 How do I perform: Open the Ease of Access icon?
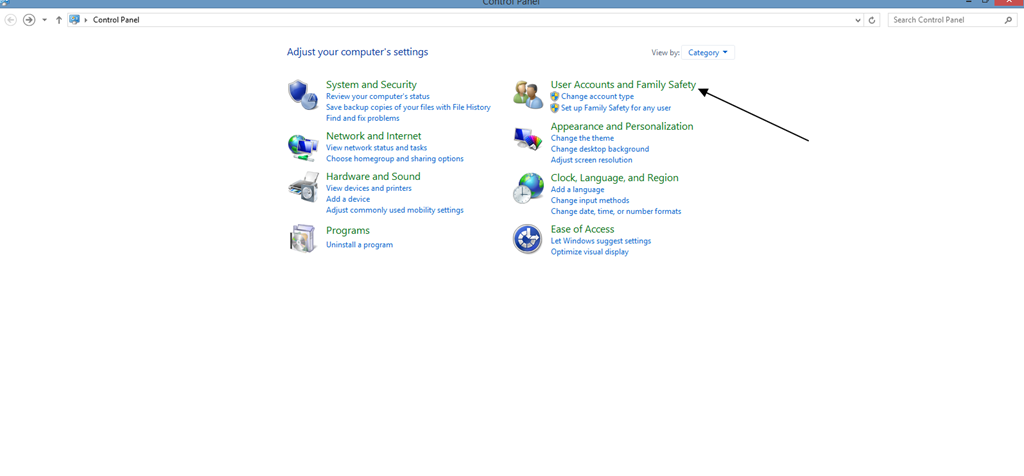tap(528, 239)
